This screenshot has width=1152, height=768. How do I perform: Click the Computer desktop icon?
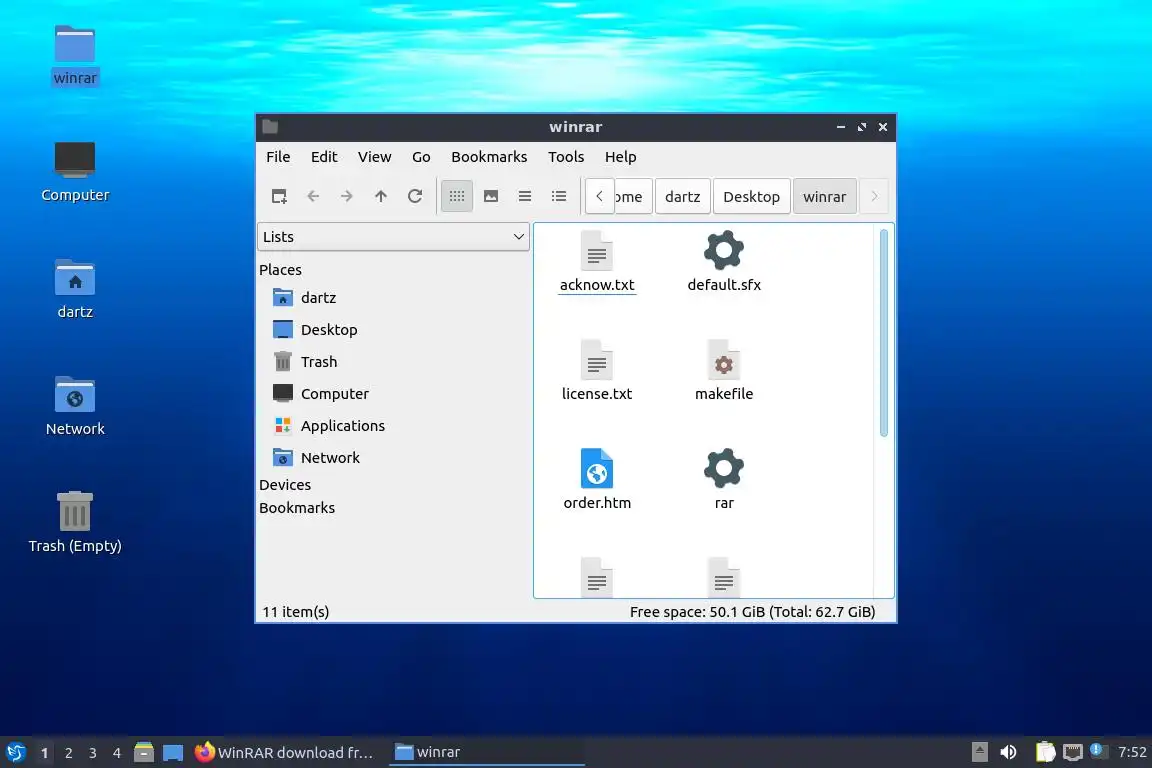pos(75,172)
